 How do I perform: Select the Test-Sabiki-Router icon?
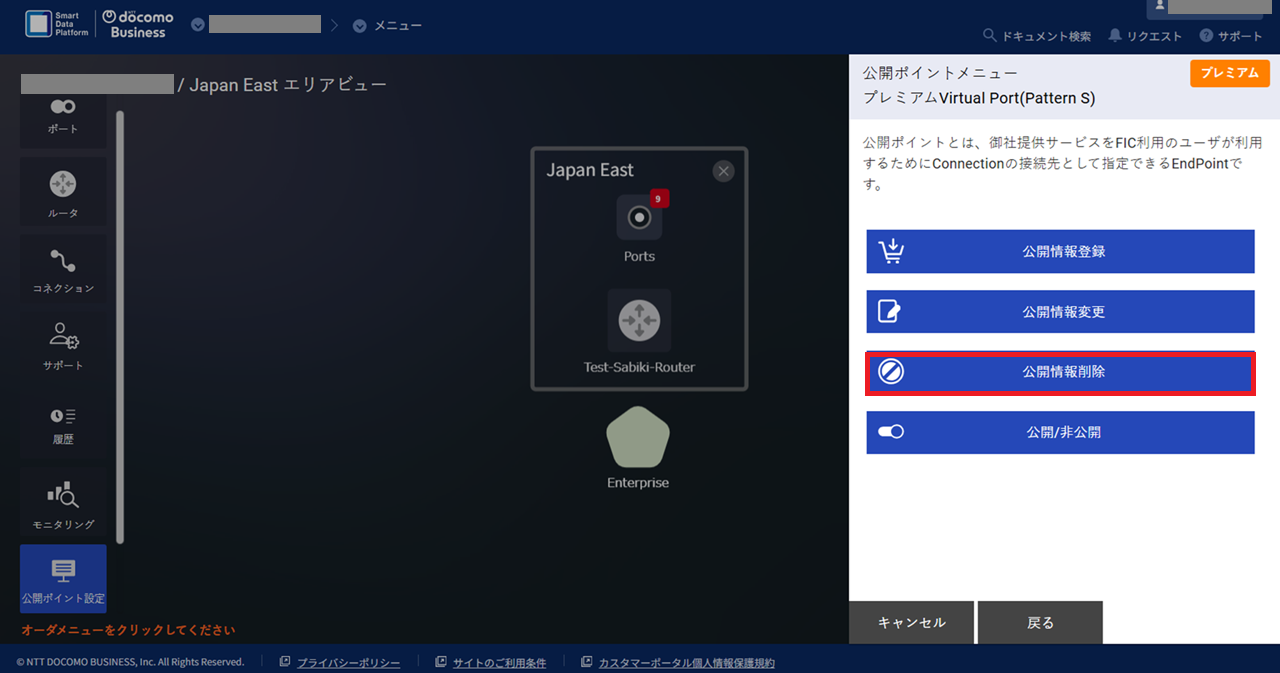click(639, 321)
